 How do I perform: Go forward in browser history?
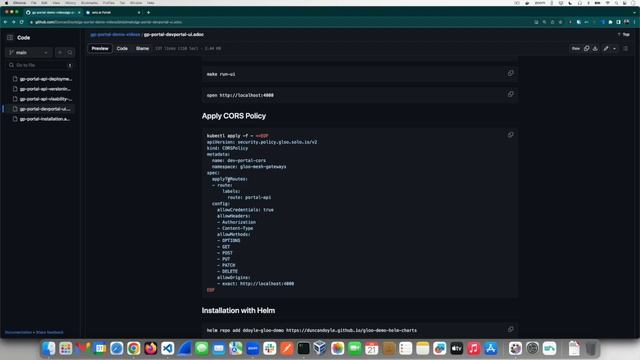[x=13, y=22]
